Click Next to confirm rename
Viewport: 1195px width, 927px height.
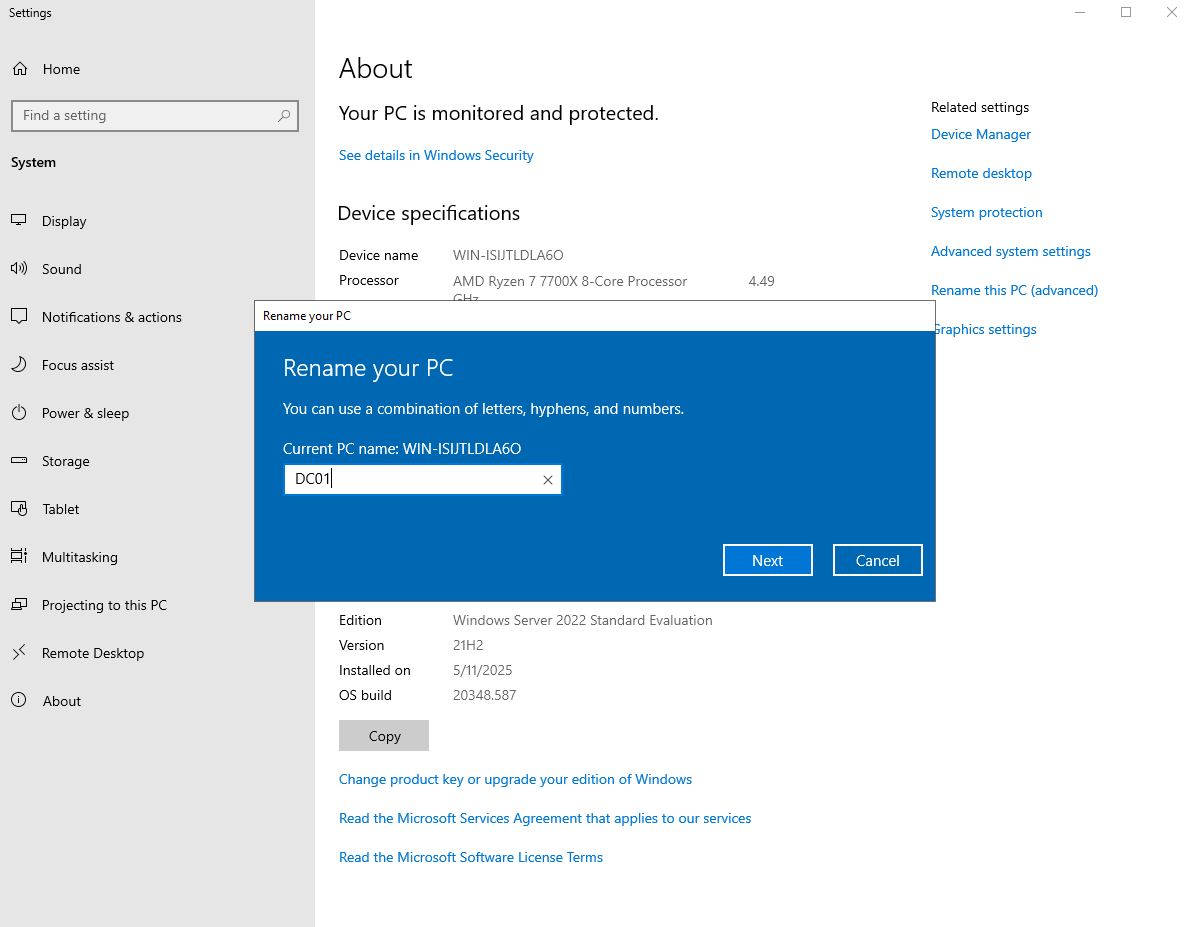[x=767, y=559]
